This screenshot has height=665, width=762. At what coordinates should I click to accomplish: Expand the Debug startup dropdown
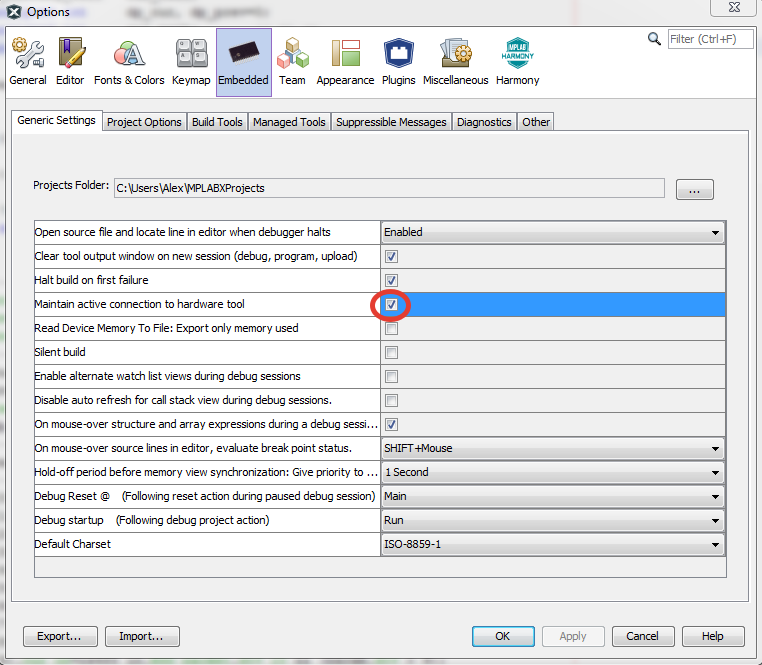pos(552,520)
